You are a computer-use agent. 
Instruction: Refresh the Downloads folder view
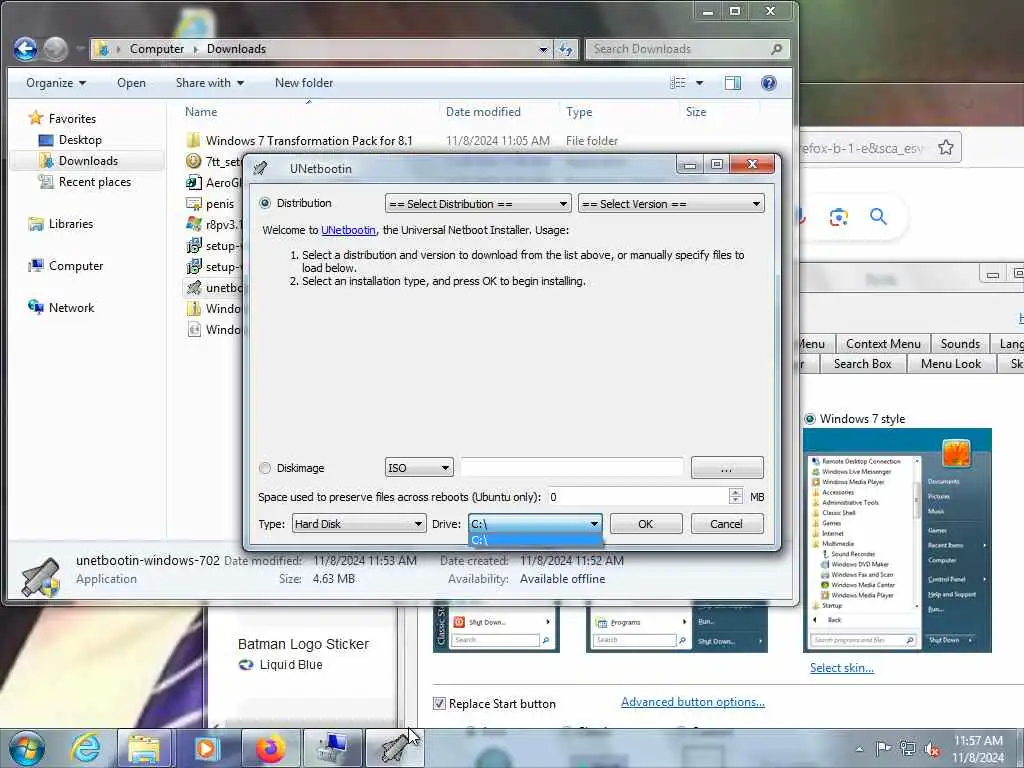coord(566,49)
